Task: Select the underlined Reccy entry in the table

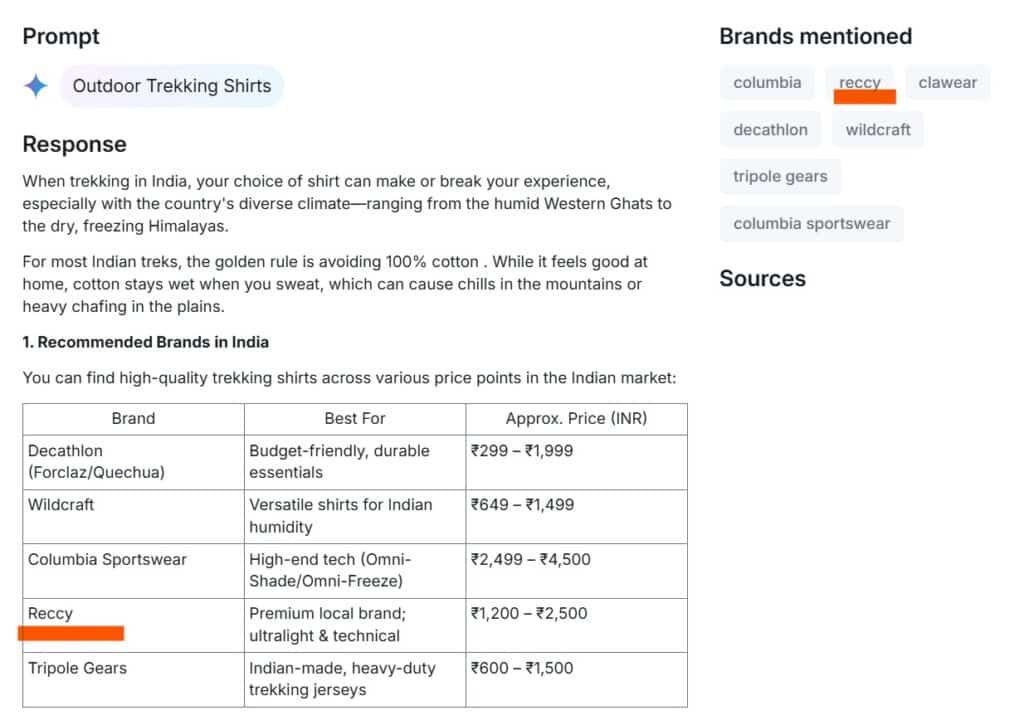Action: [49, 613]
